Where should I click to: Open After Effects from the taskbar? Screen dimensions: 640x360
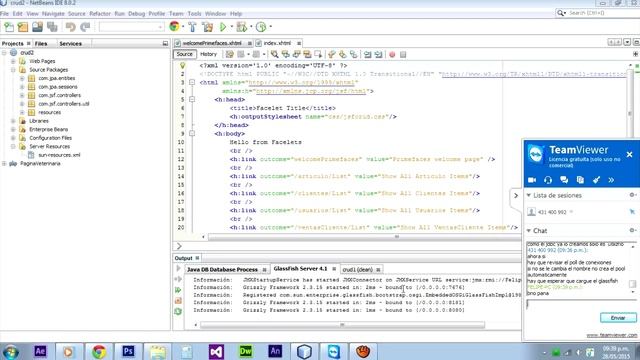click(x=40, y=351)
